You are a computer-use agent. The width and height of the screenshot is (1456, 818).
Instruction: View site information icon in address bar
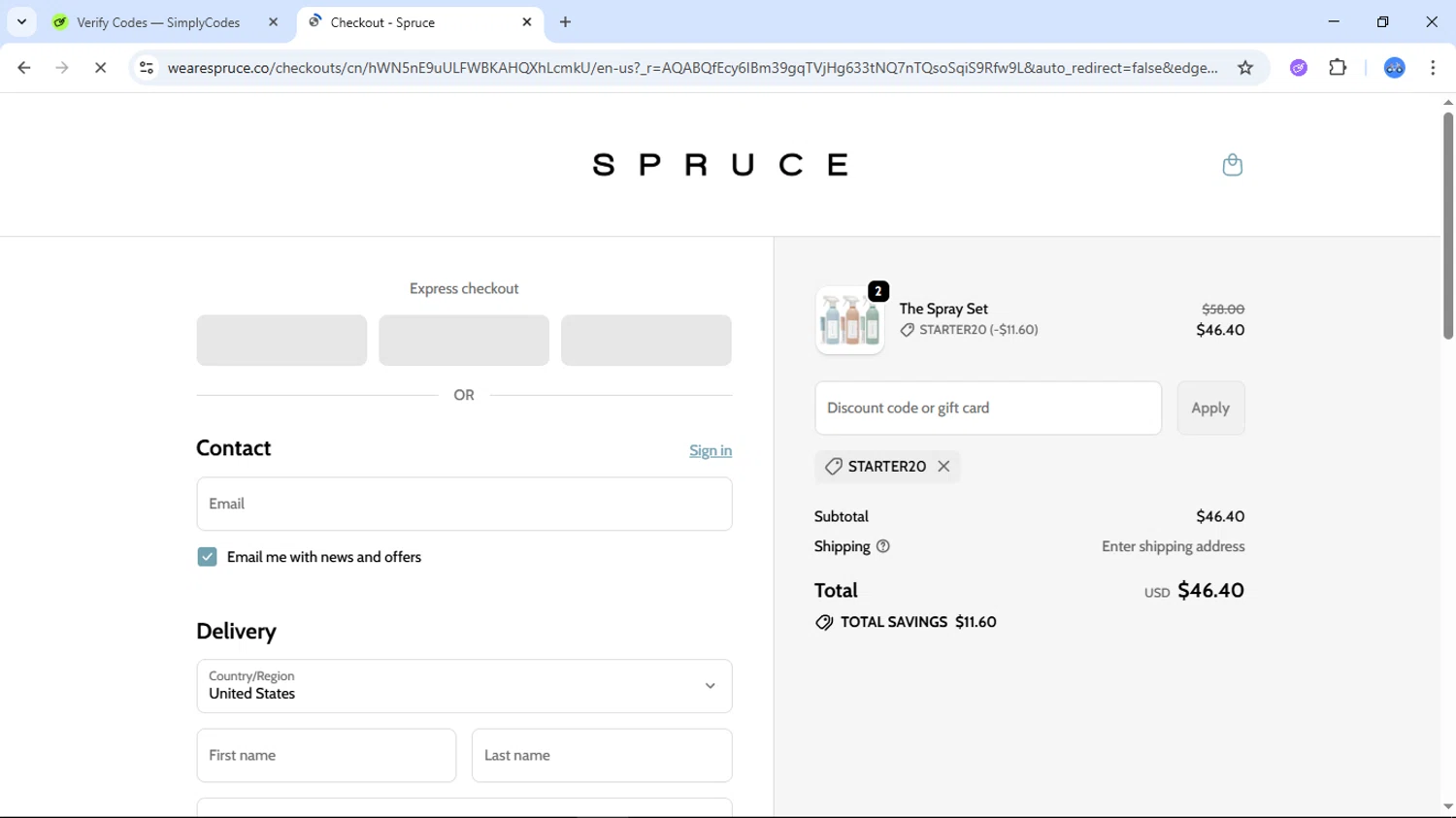pos(147,68)
